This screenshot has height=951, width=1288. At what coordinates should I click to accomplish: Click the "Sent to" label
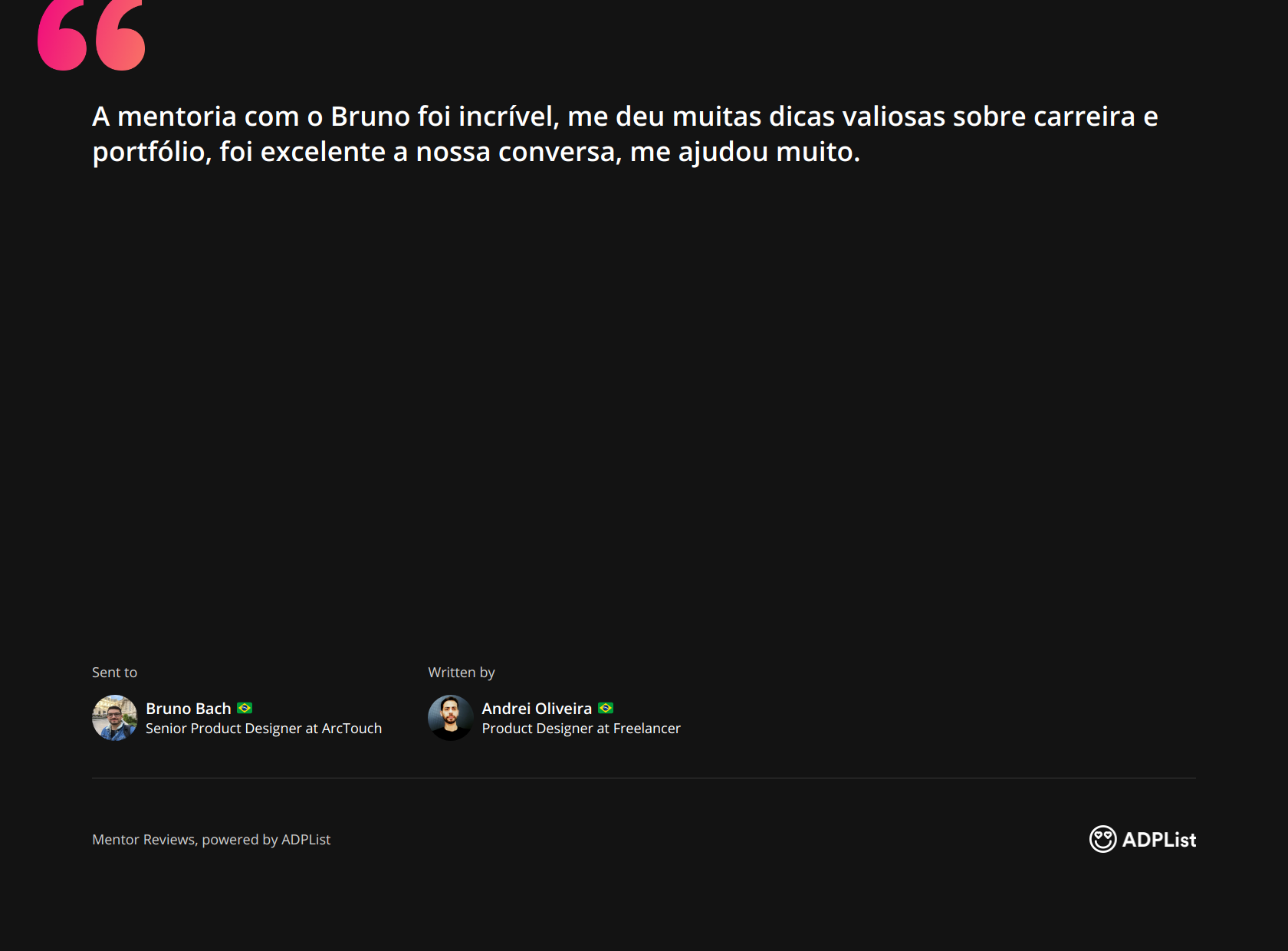(x=115, y=673)
